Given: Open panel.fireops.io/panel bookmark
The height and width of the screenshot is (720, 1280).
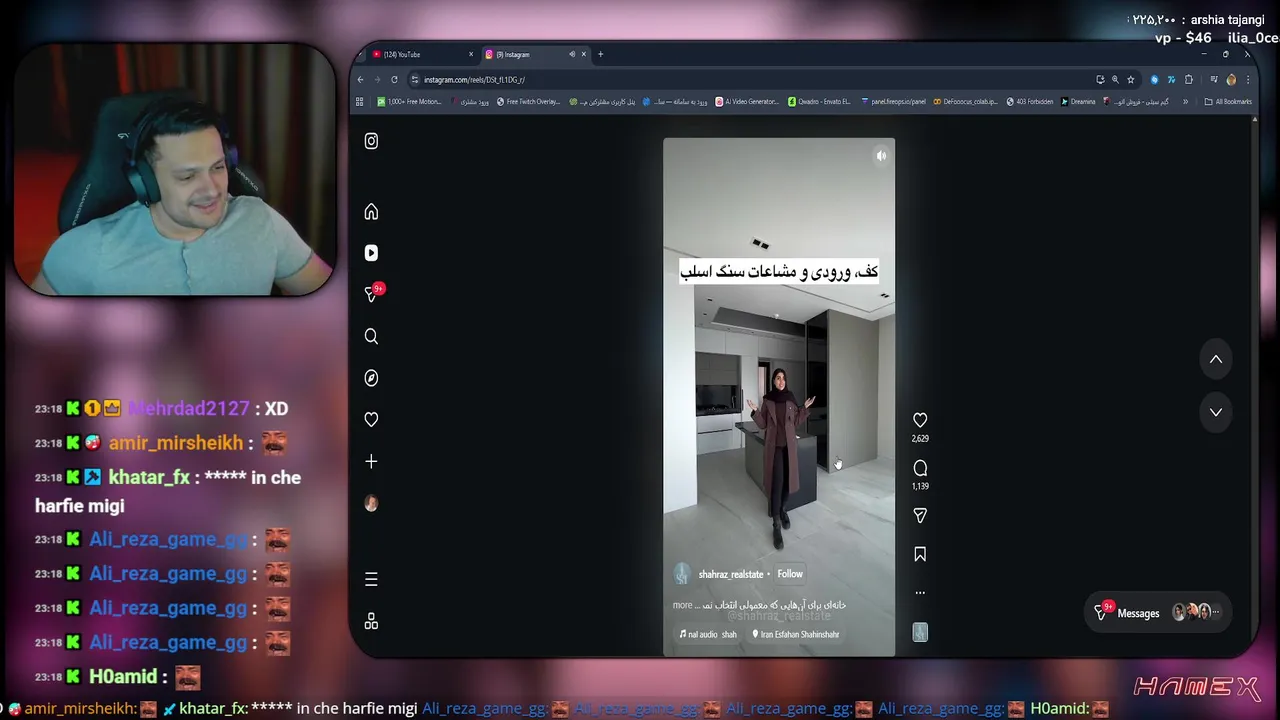Looking at the screenshot, I should tap(893, 101).
